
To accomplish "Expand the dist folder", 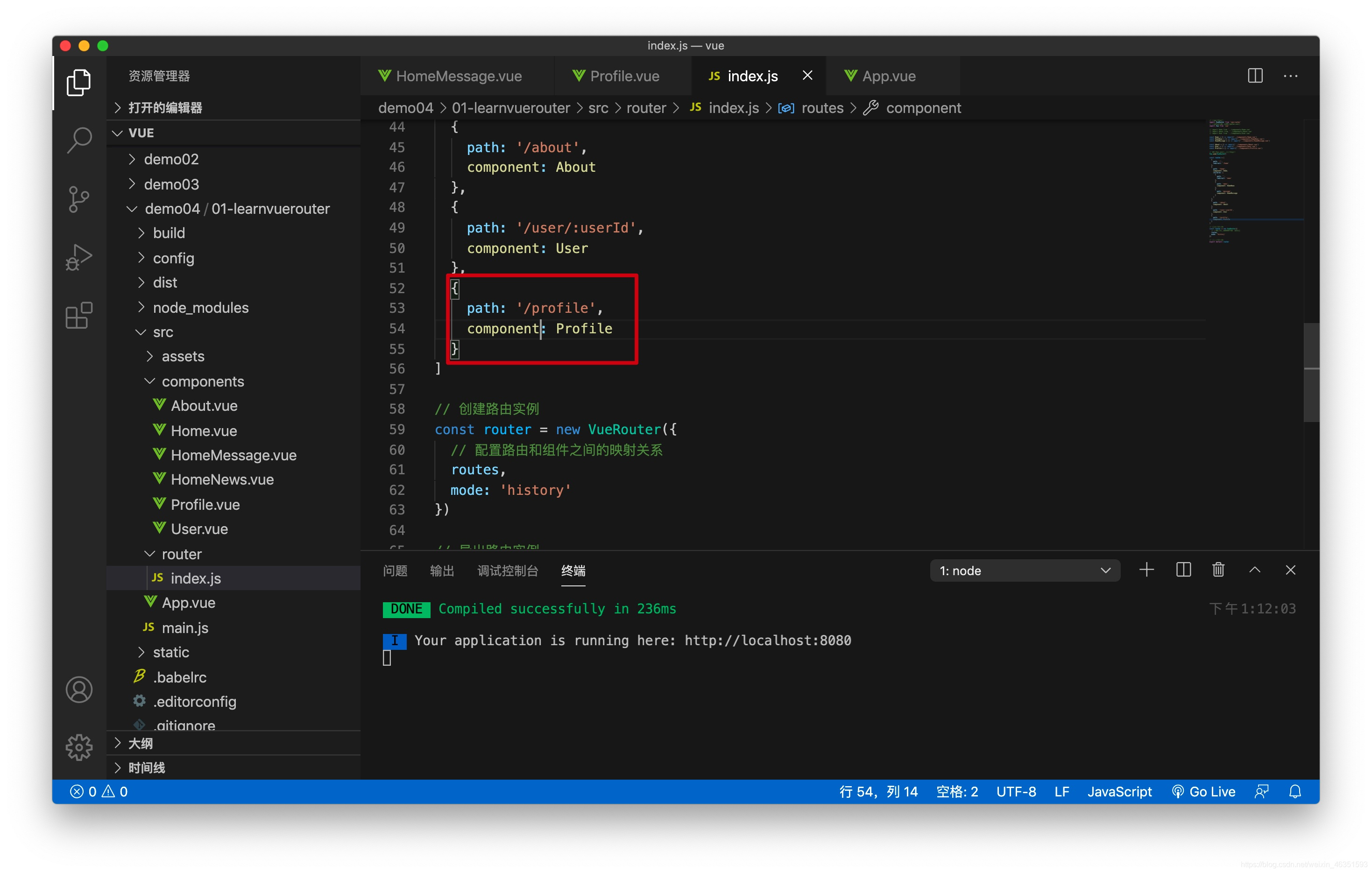I will [233, 282].
